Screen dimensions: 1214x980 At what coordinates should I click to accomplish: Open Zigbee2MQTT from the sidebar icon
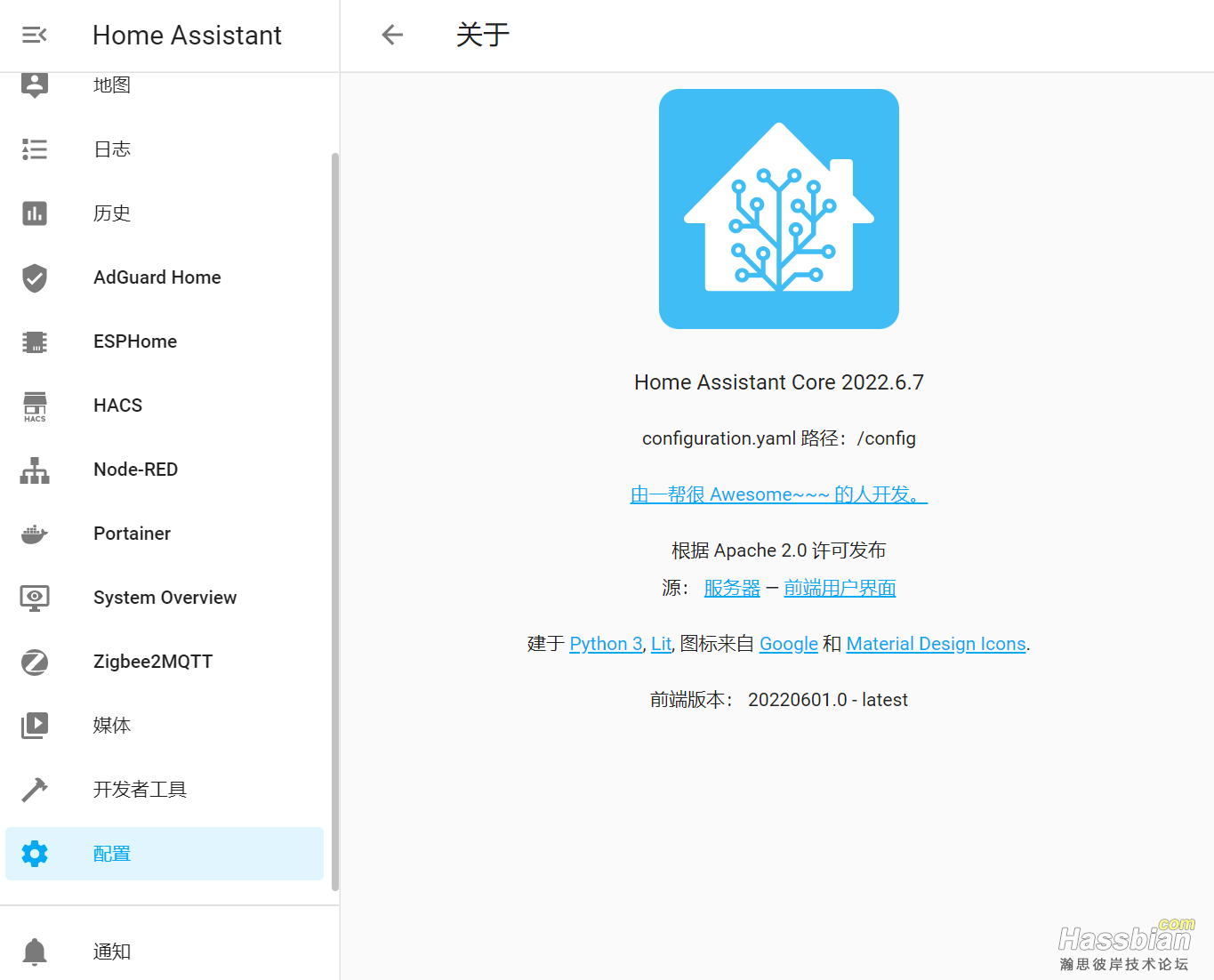[34, 662]
